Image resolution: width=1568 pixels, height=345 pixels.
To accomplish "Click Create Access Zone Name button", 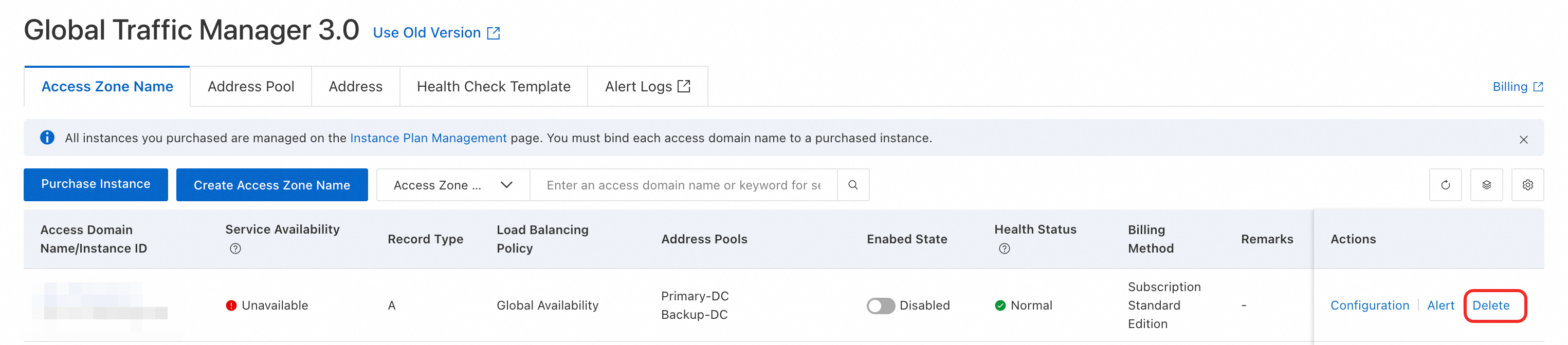I will tap(271, 185).
